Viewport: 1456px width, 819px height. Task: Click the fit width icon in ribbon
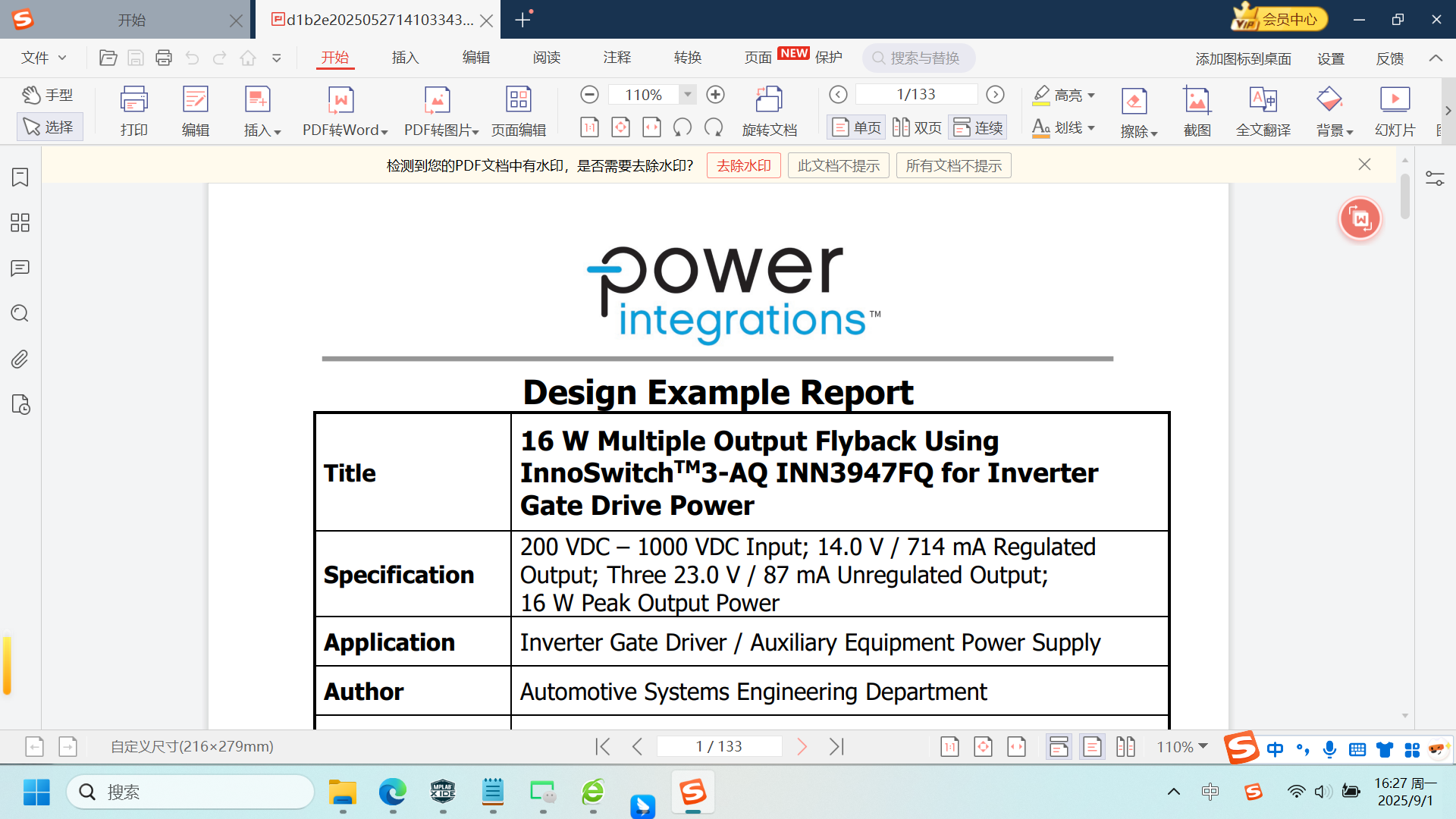[x=651, y=127]
